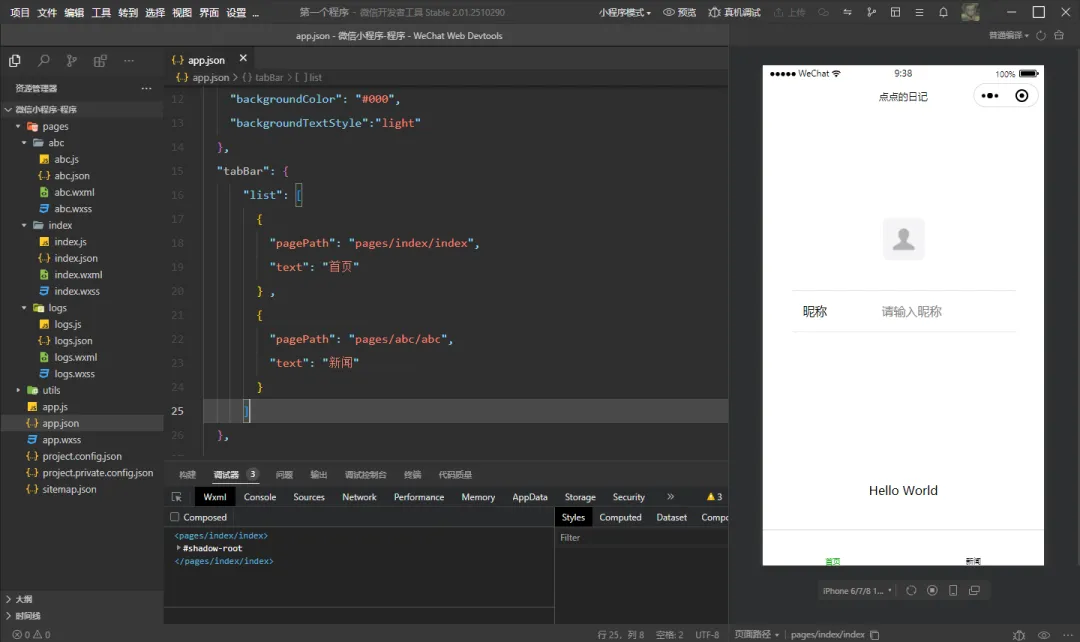This screenshot has width=1080, height=642.
Task: Click simulator detach window icon
Action: 974,590
